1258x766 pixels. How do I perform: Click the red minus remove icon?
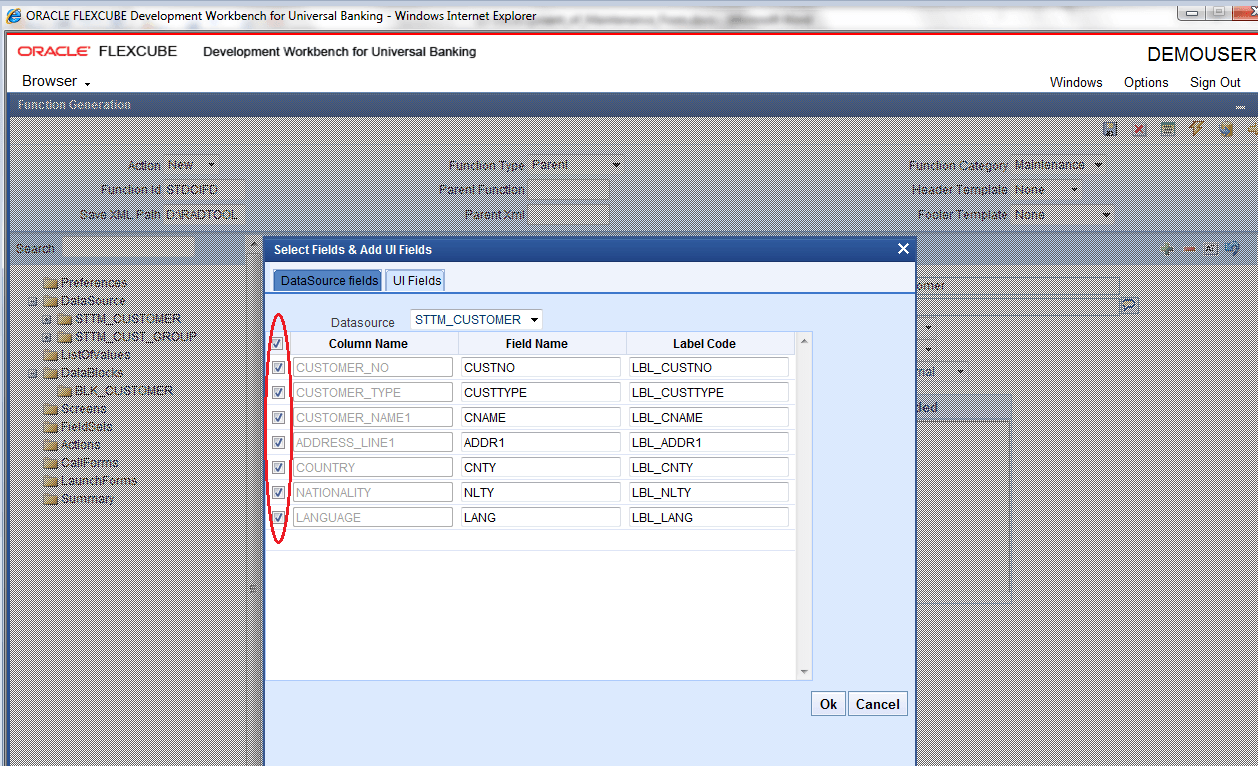coord(1189,249)
